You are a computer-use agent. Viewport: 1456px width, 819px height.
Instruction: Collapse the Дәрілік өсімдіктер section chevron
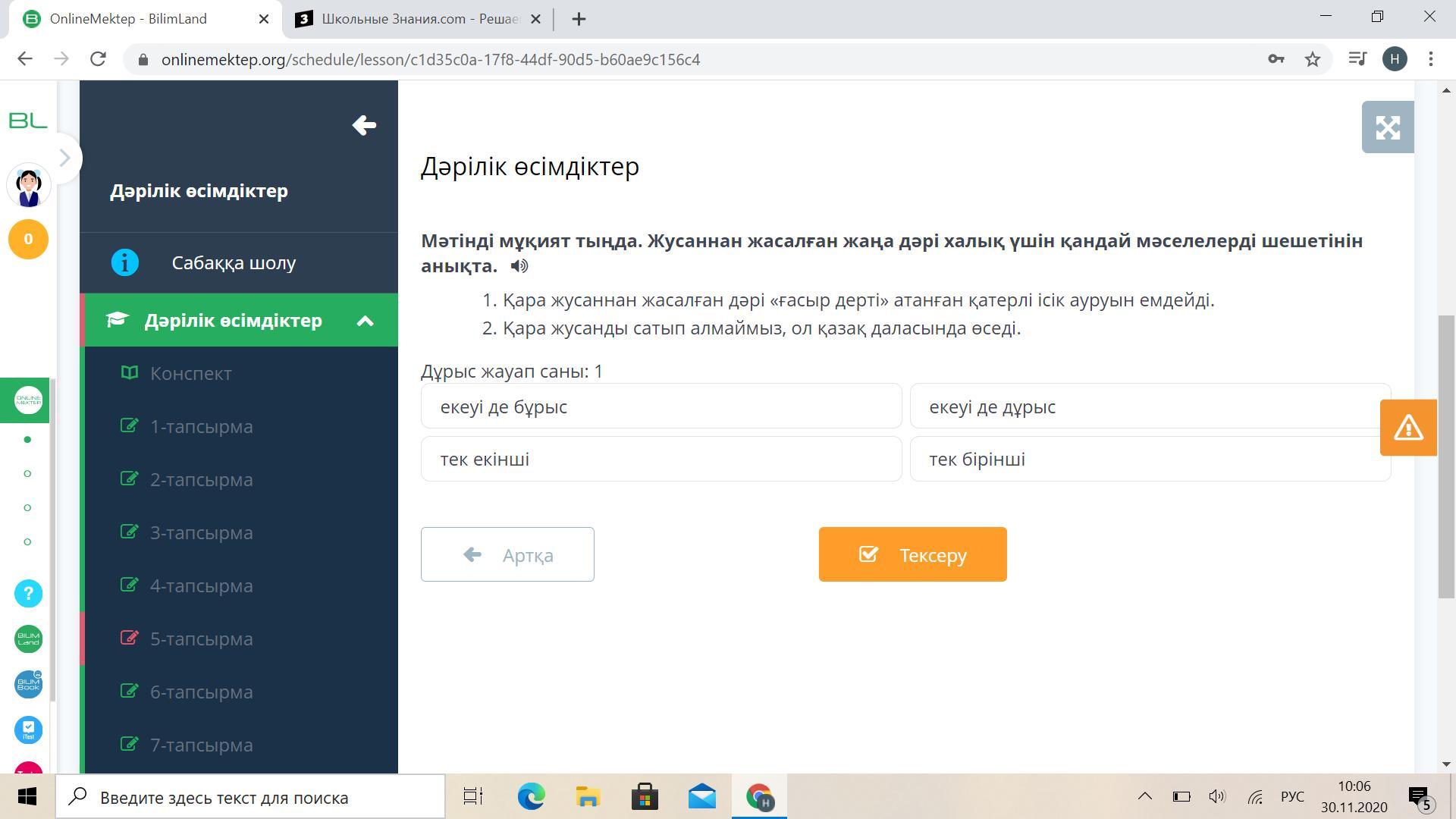click(365, 321)
